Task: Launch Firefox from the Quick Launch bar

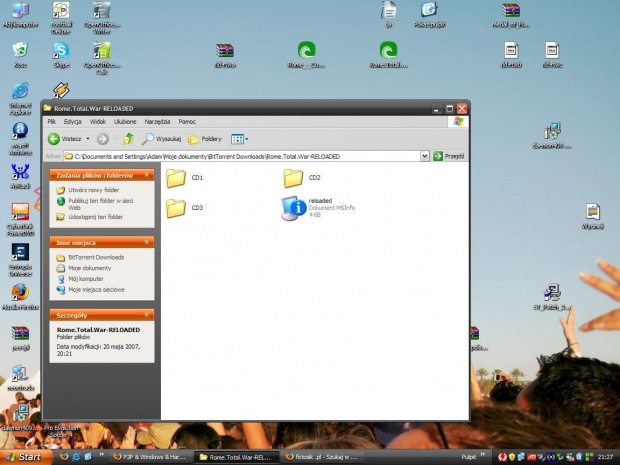Action: tap(64, 457)
